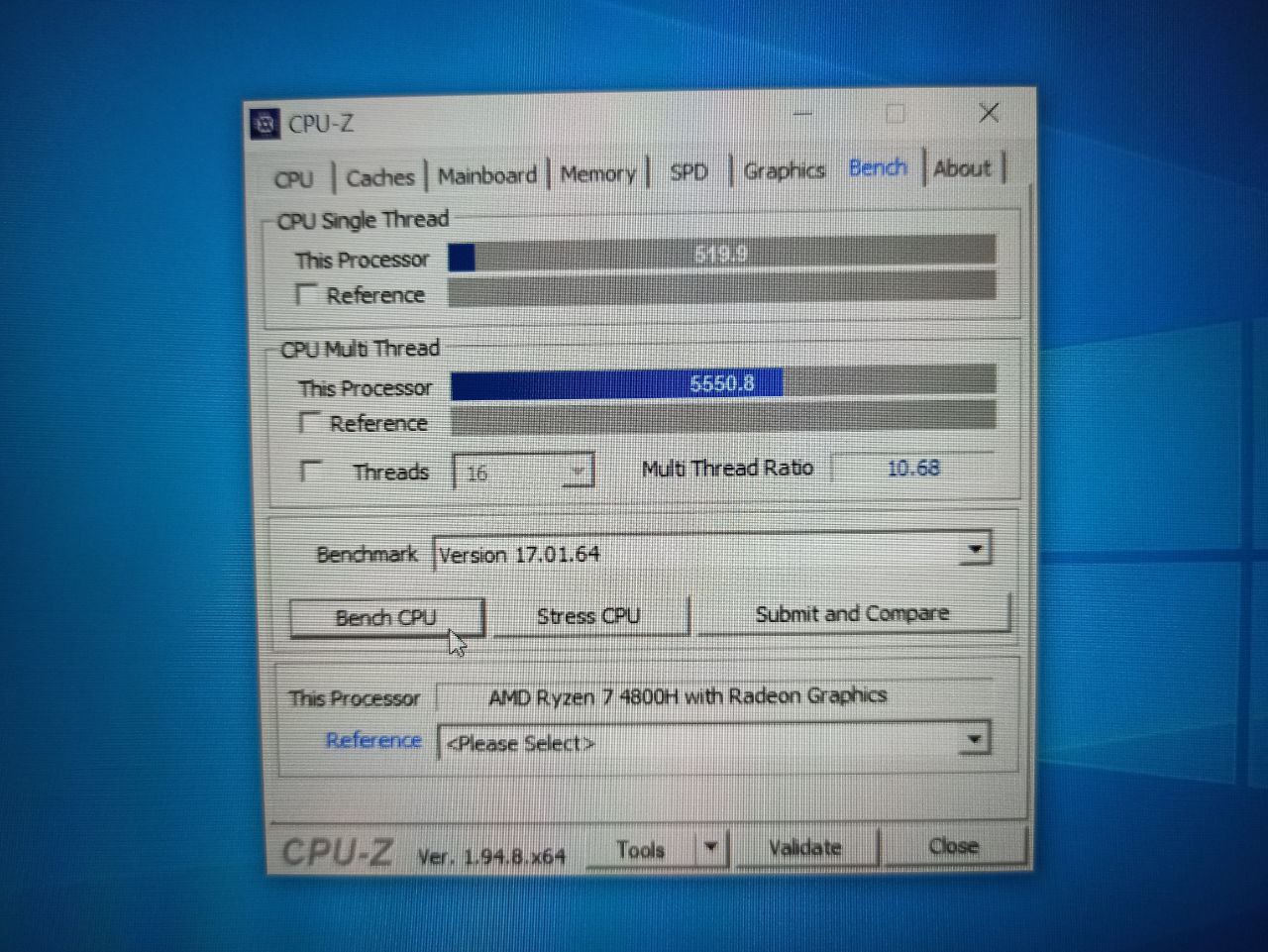Screen dimensions: 1268x952
Task: Toggle the Threads checkbox
Action: [x=311, y=471]
